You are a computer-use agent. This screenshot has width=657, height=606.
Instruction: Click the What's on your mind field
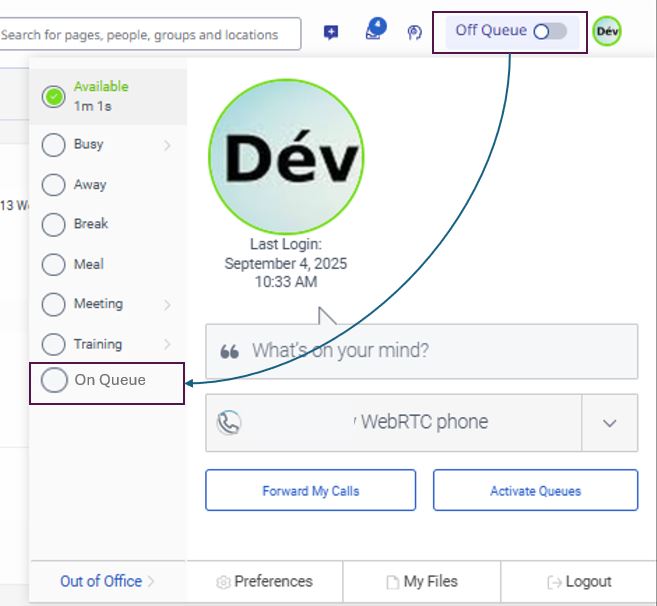[x=422, y=351]
